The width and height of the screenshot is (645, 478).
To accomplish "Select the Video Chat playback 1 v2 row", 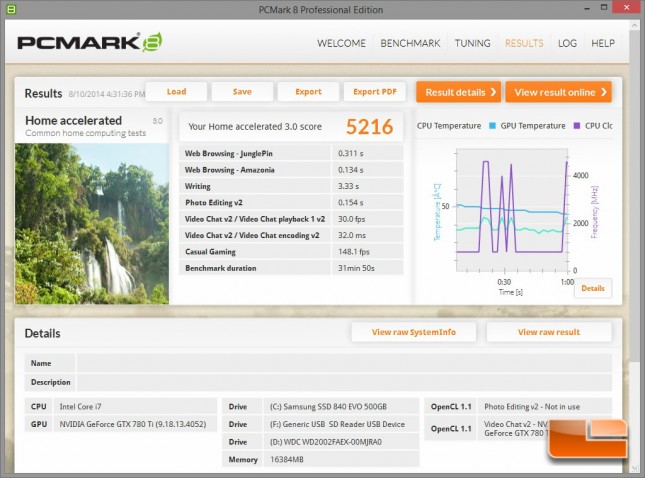I will [291, 219].
